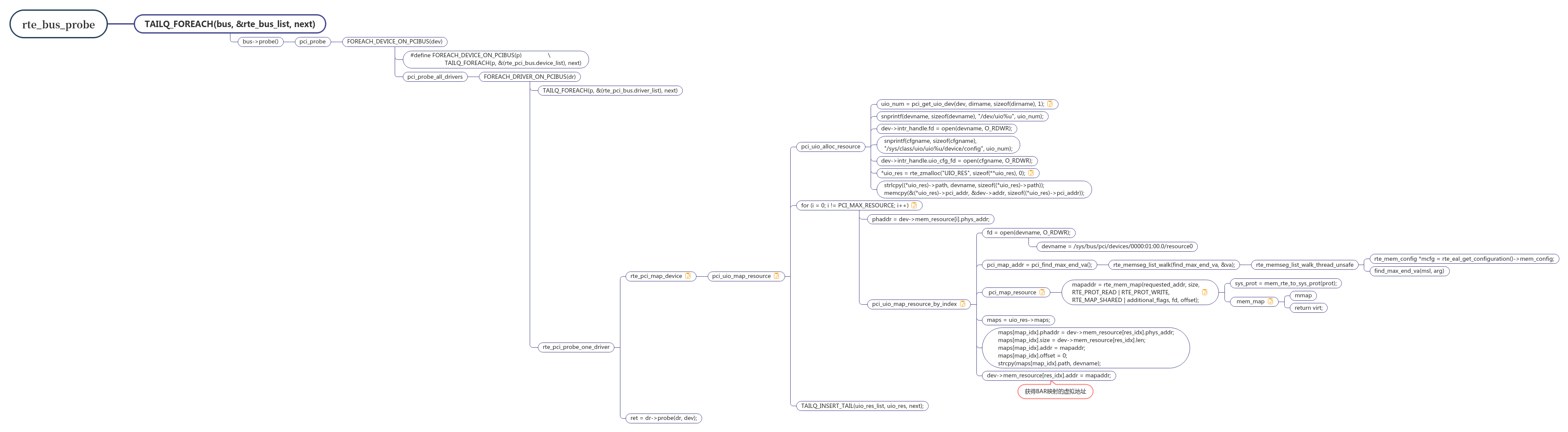Select the devname = /sys/bus/pci/devices node
Screen dimensions: 1568x432
click(1117, 247)
